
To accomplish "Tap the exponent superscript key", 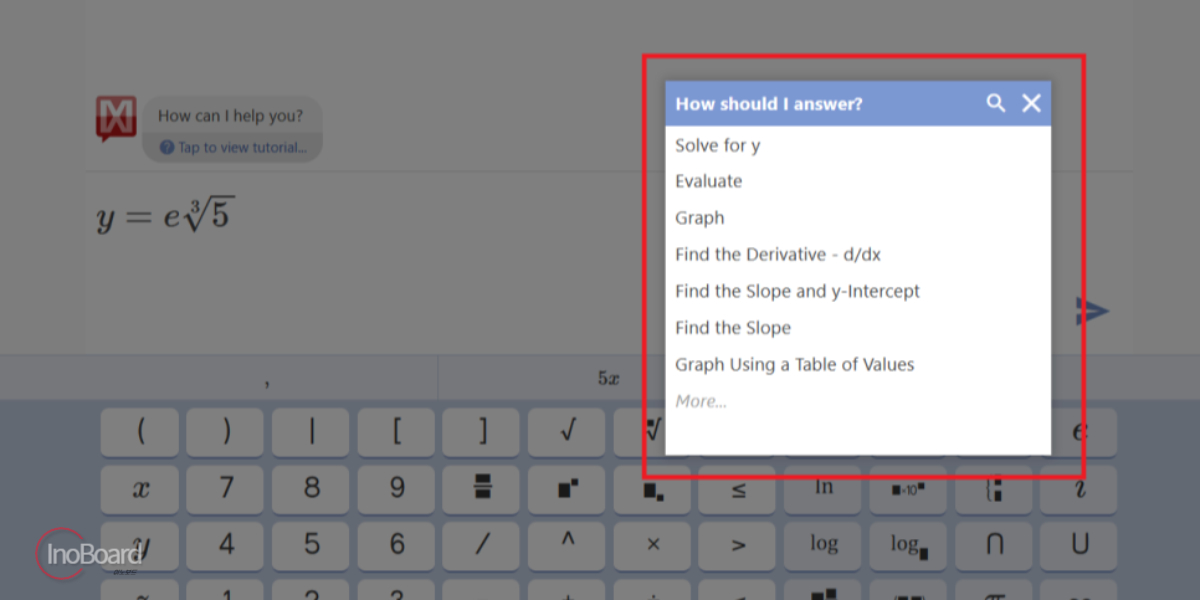I will [567, 488].
